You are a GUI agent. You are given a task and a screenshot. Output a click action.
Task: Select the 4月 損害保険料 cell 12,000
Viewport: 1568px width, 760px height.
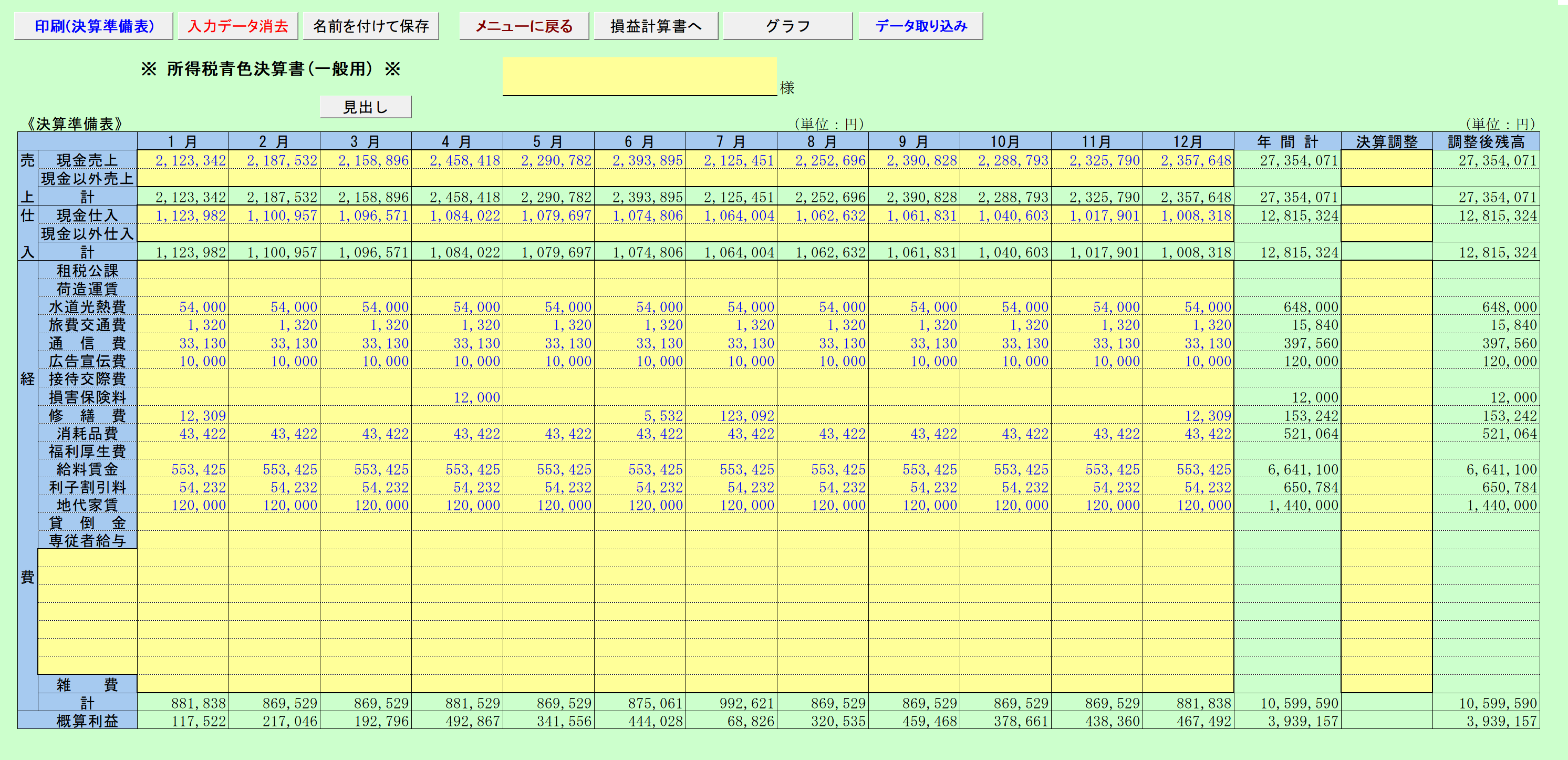(x=457, y=397)
